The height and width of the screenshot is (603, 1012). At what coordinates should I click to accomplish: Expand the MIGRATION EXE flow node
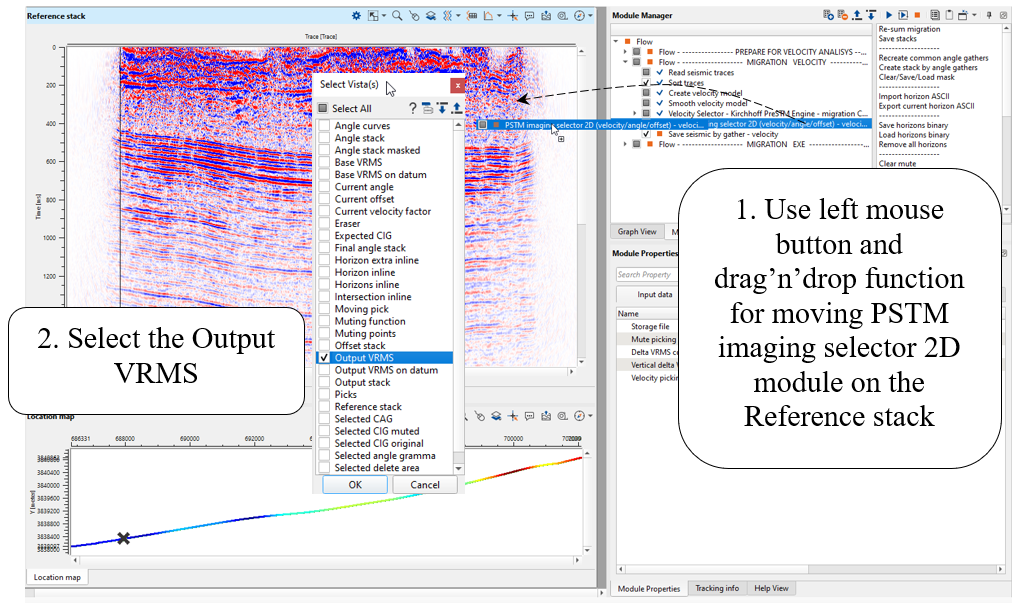coord(625,144)
